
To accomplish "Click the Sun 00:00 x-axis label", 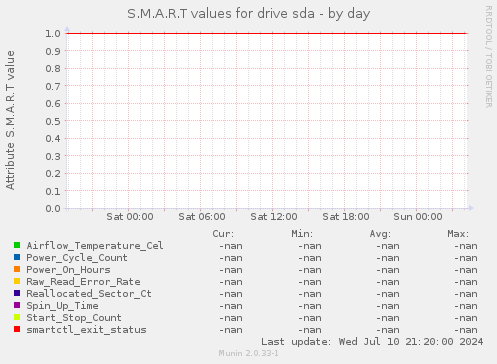I will [x=418, y=217].
